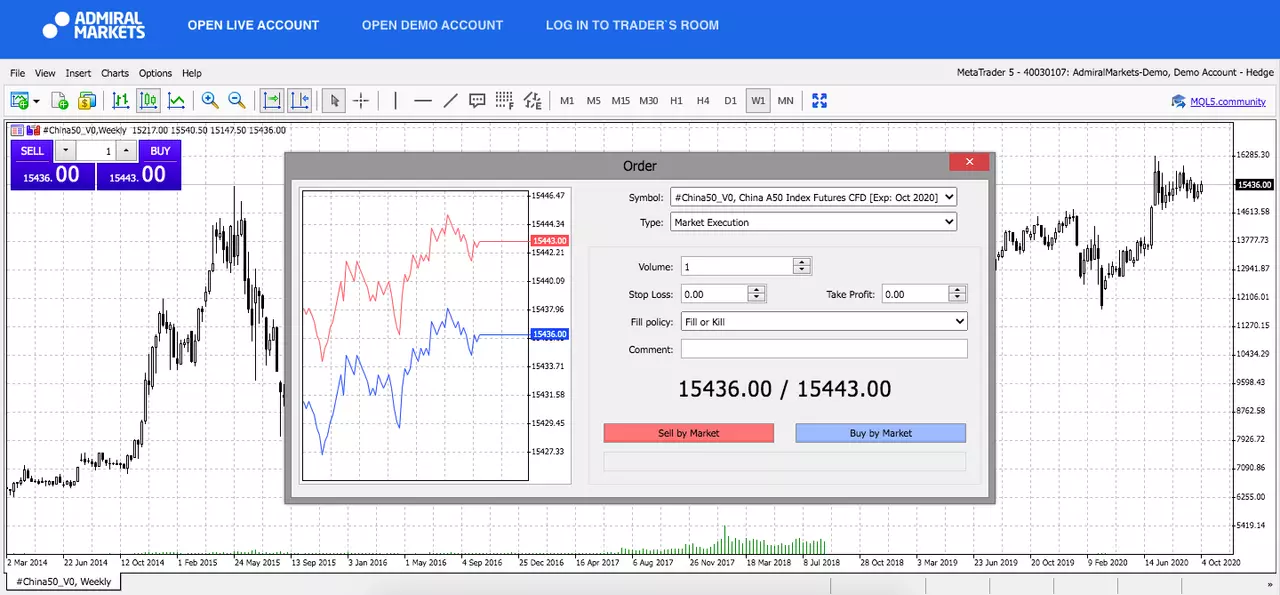
Task: Switch chart to line chart style
Action: click(176, 100)
